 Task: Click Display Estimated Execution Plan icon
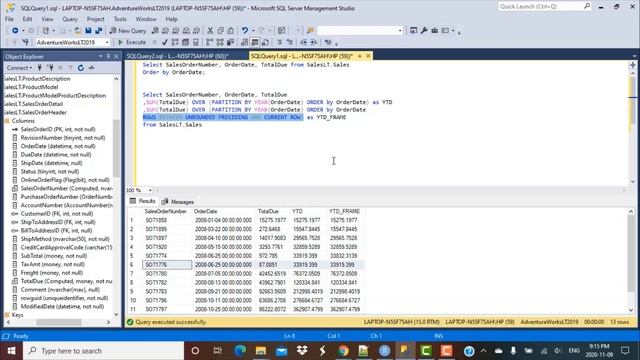click(x=175, y=42)
